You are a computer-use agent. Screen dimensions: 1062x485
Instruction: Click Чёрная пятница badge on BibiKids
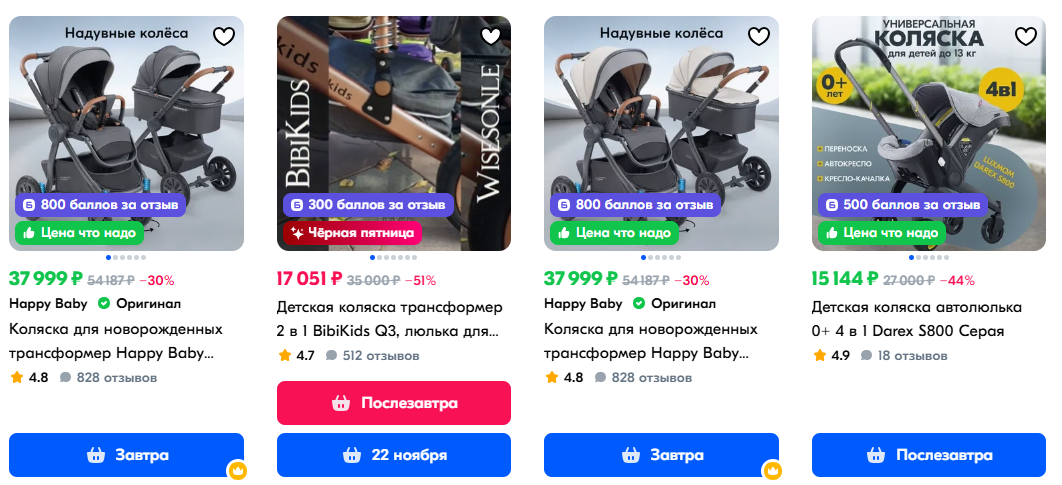point(352,233)
